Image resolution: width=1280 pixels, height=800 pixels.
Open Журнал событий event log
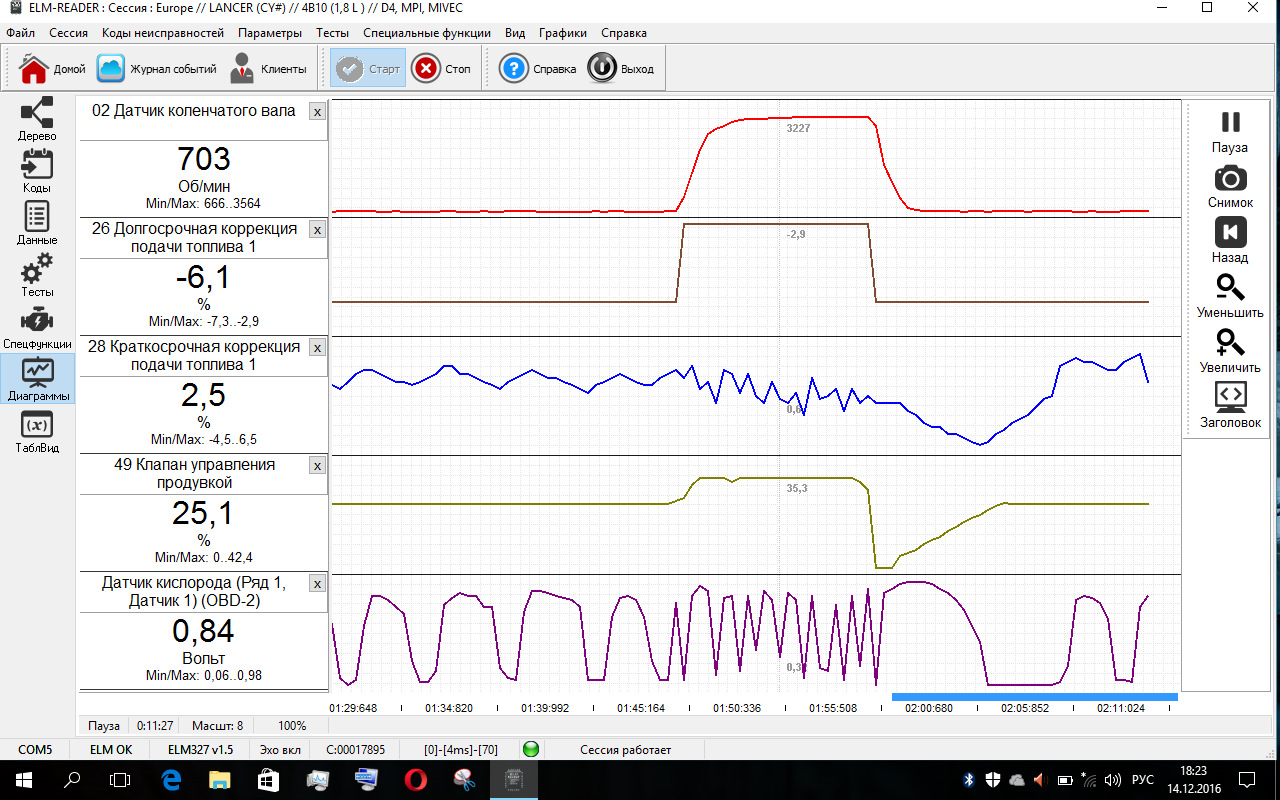[158, 69]
